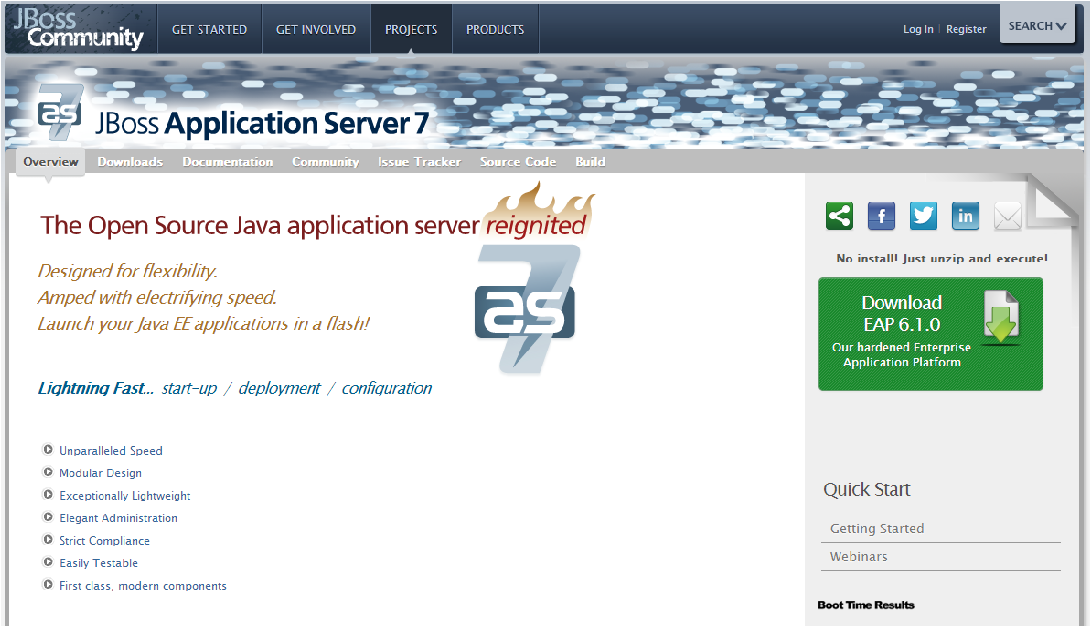Click the Log In link
1092x634 pixels.
917,29
